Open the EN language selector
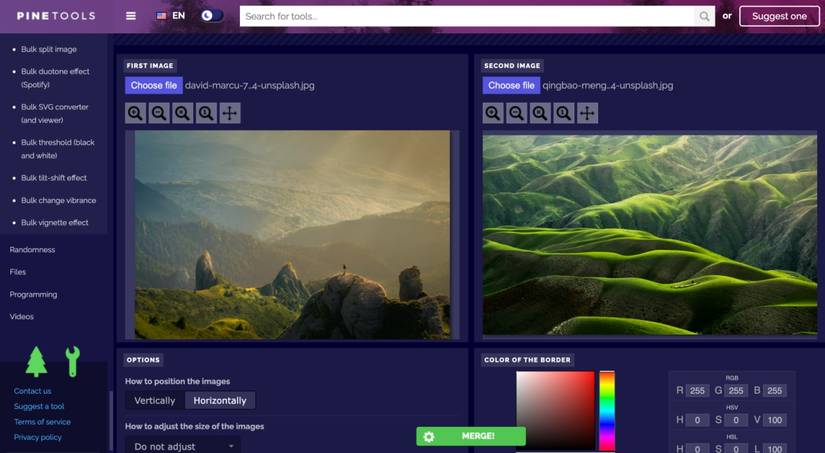The image size is (825, 453). (x=171, y=16)
